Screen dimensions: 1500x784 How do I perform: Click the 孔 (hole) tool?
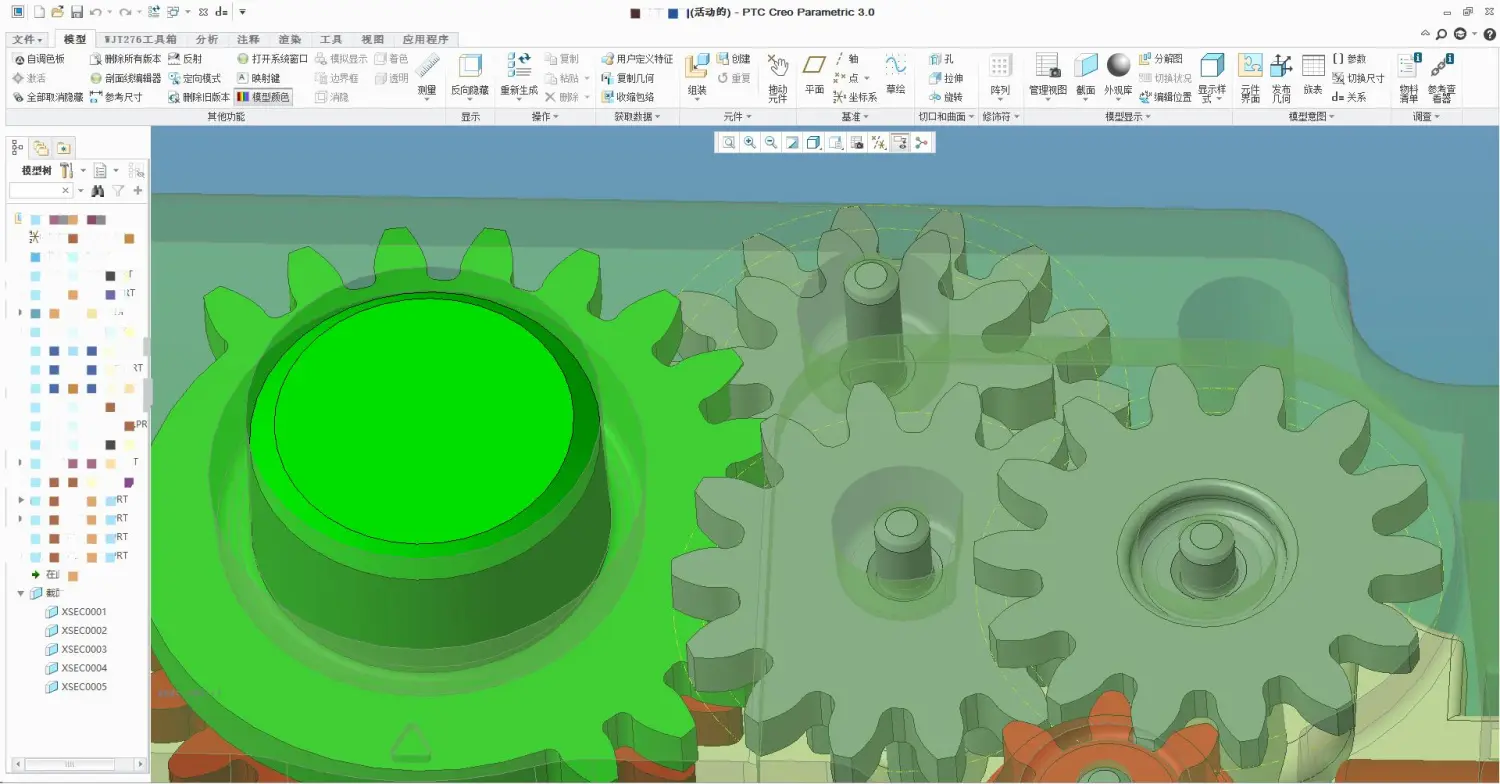coord(941,59)
